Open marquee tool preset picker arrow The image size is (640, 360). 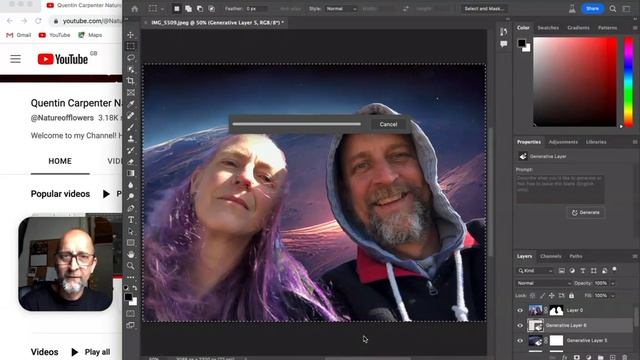pyautogui.click(x=162, y=9)
